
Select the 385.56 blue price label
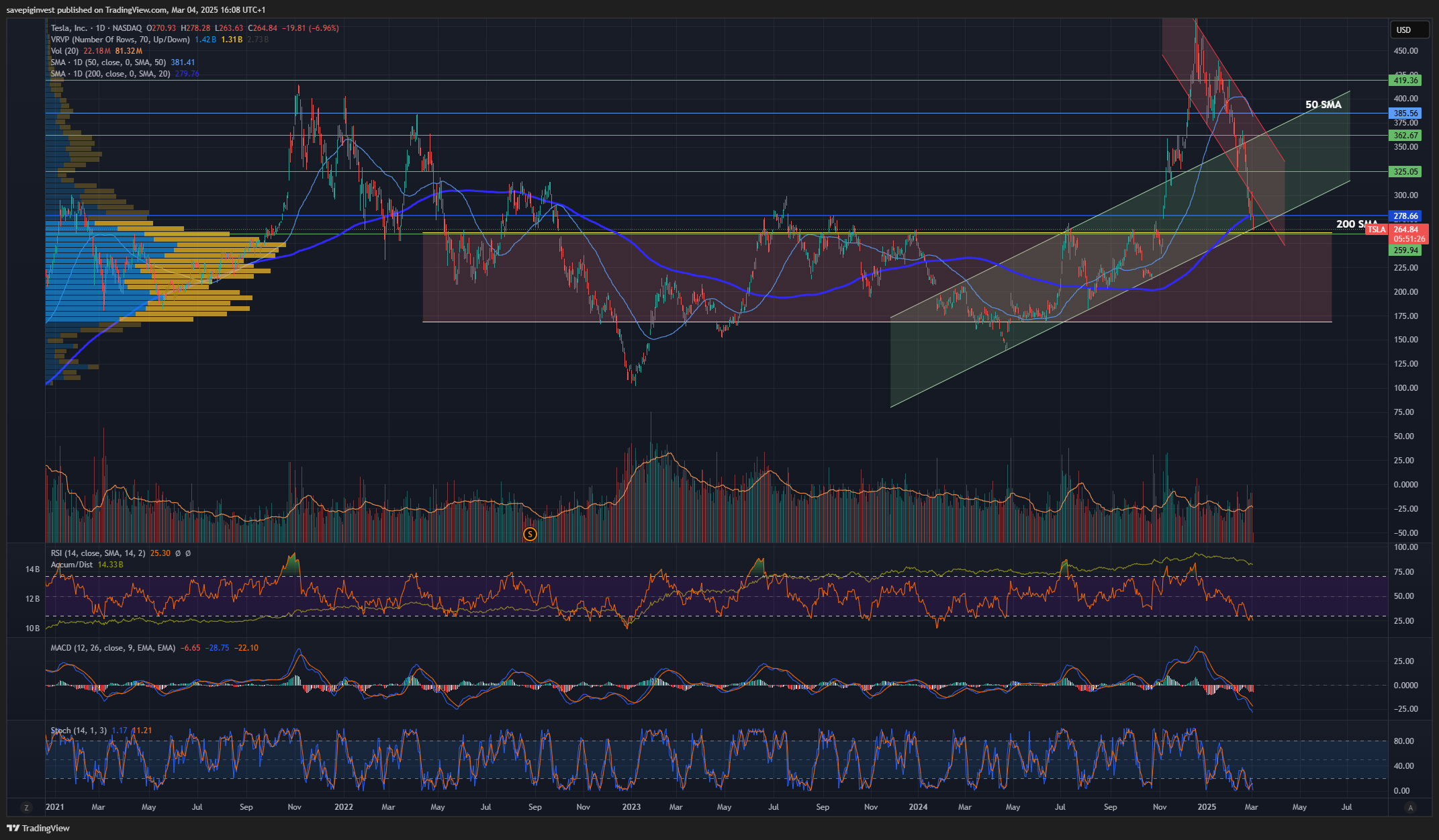click(1405, 113)
